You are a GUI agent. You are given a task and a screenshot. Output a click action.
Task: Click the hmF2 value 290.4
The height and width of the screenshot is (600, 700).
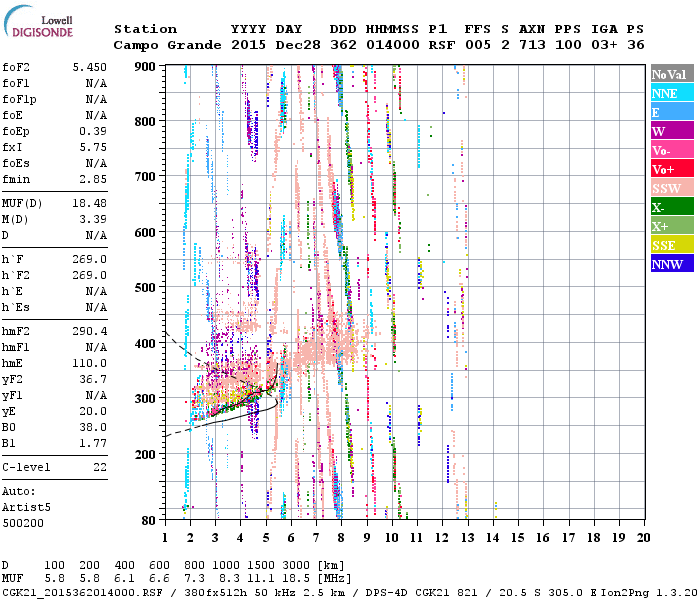(89, 331)
